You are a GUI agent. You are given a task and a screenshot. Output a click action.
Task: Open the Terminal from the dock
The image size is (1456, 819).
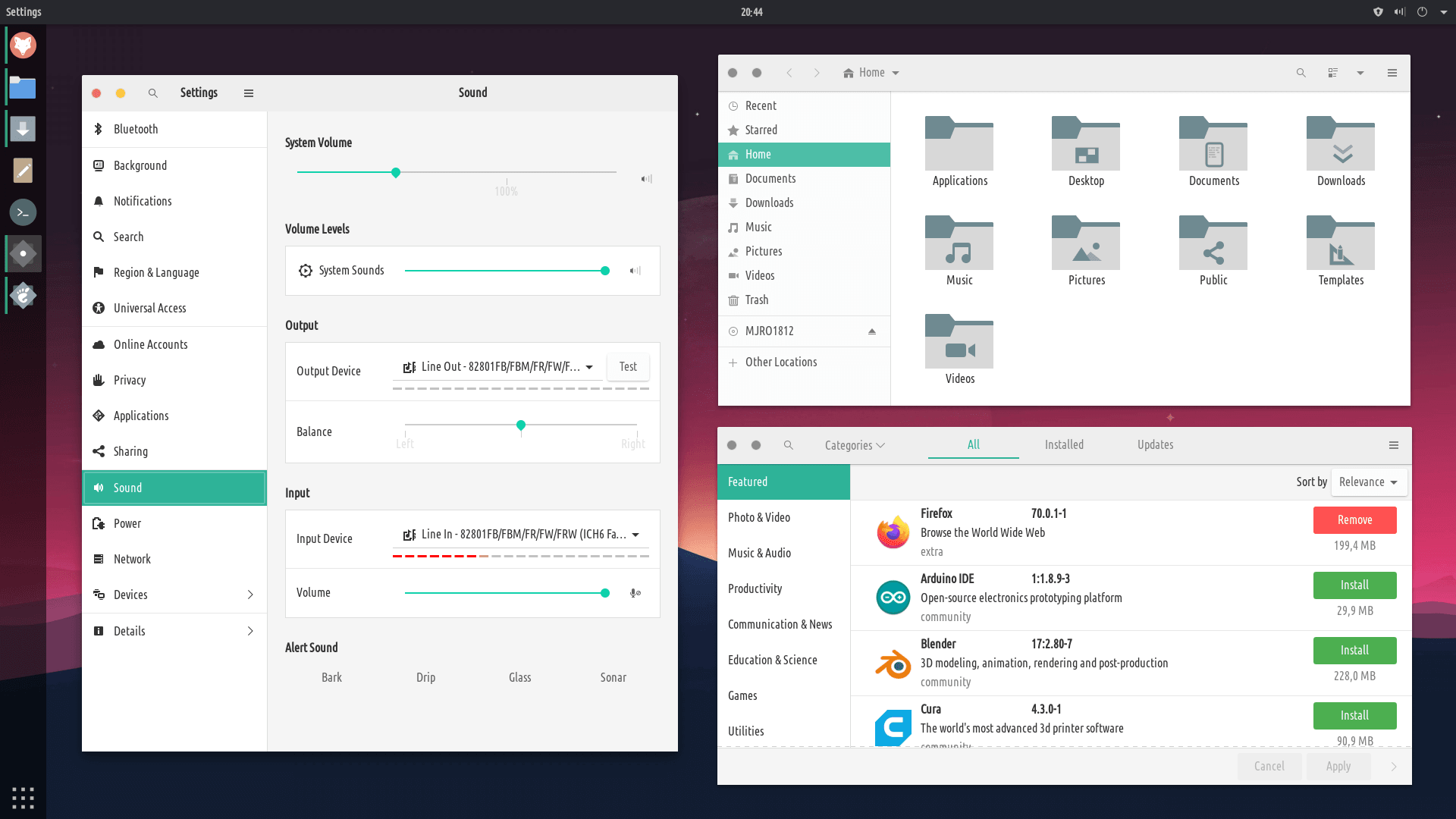point(23,212)
